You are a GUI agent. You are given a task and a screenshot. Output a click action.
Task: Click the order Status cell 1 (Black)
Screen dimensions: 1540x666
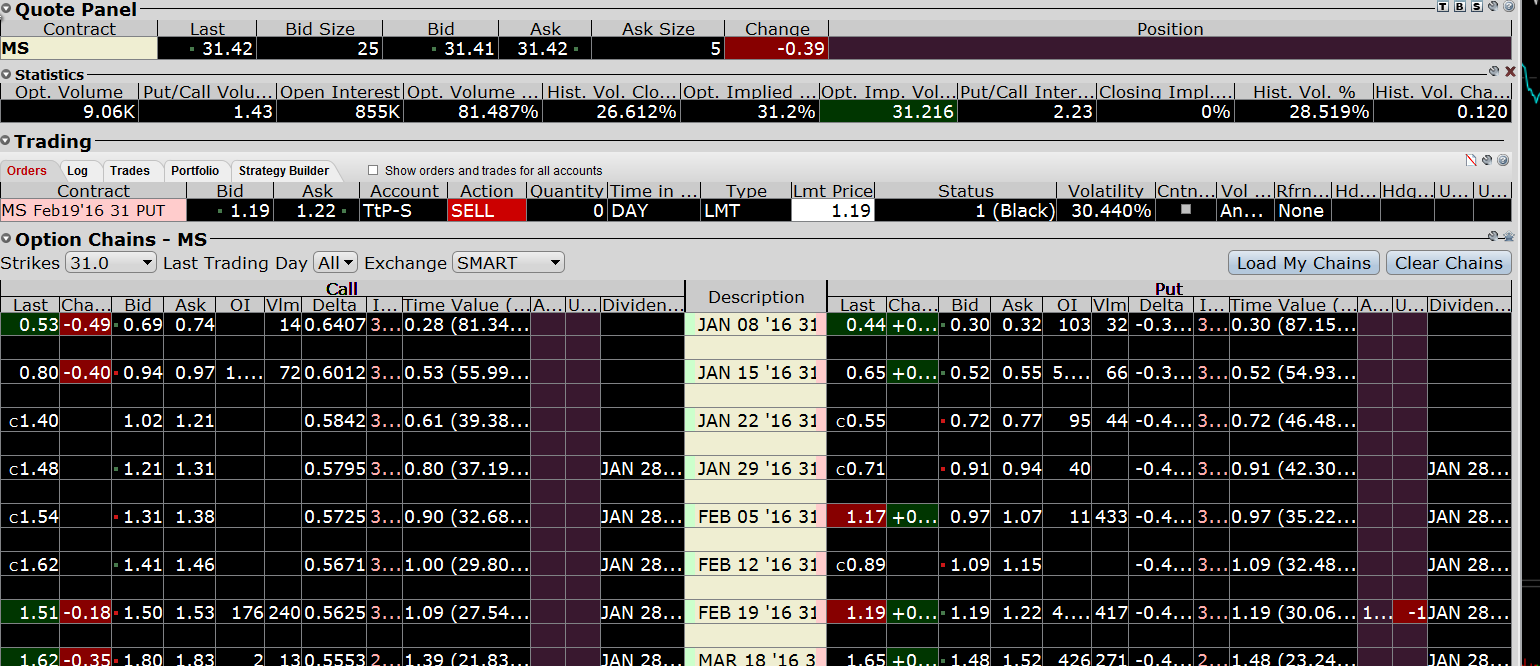[966, 211]
